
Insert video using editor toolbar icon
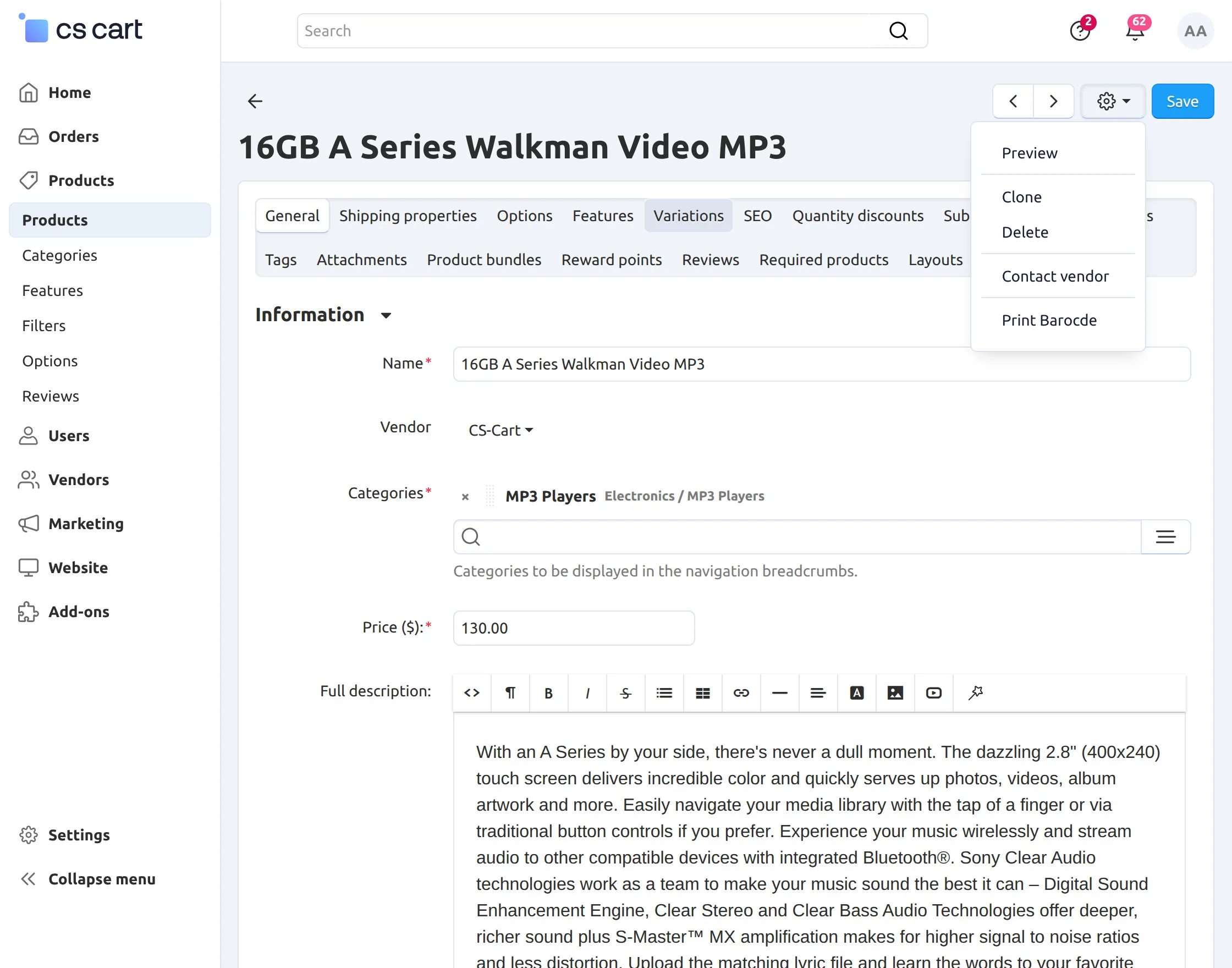pos(933,692)
